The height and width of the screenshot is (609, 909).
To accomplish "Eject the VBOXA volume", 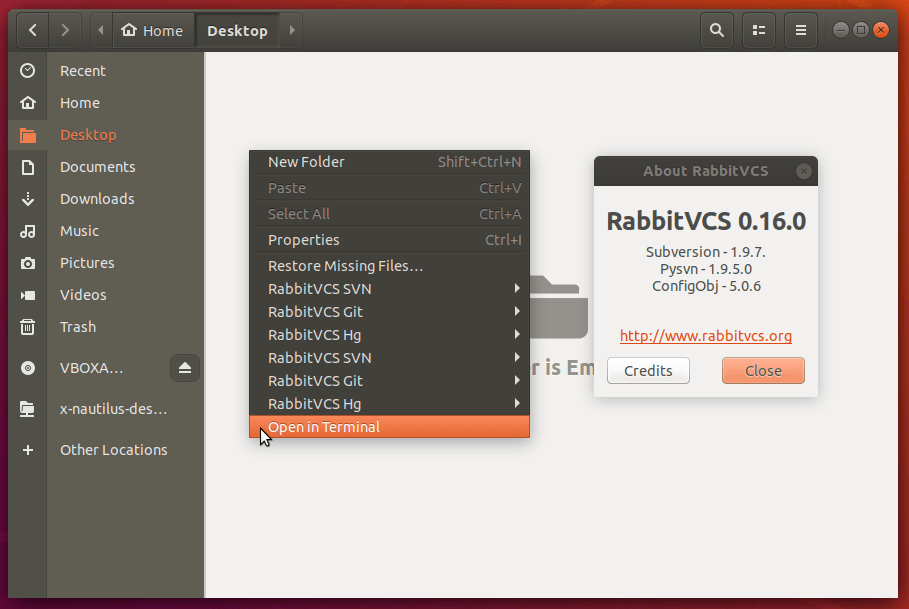I will point(185,369).
